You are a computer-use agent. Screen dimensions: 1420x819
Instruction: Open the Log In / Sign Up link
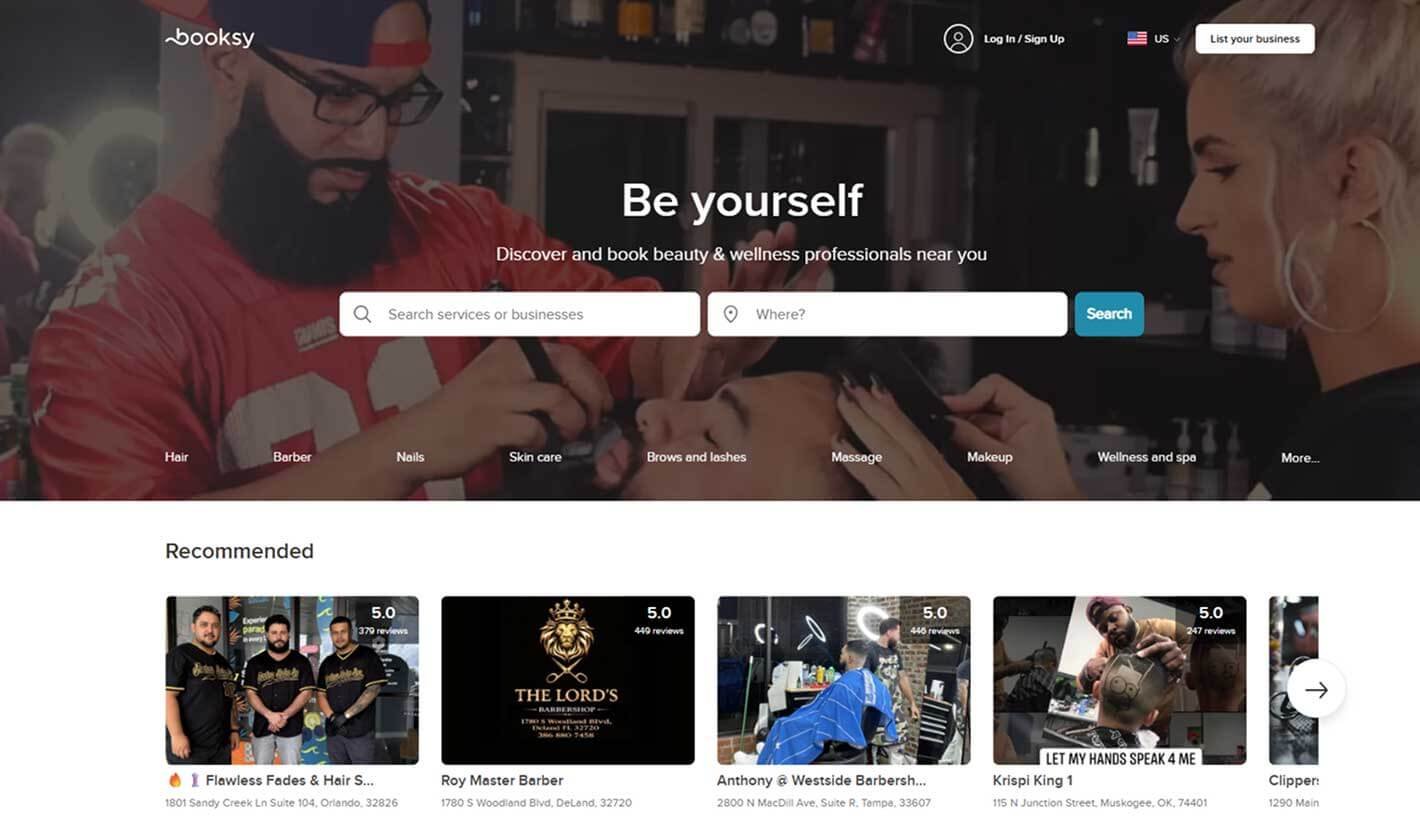point(1024,39)
